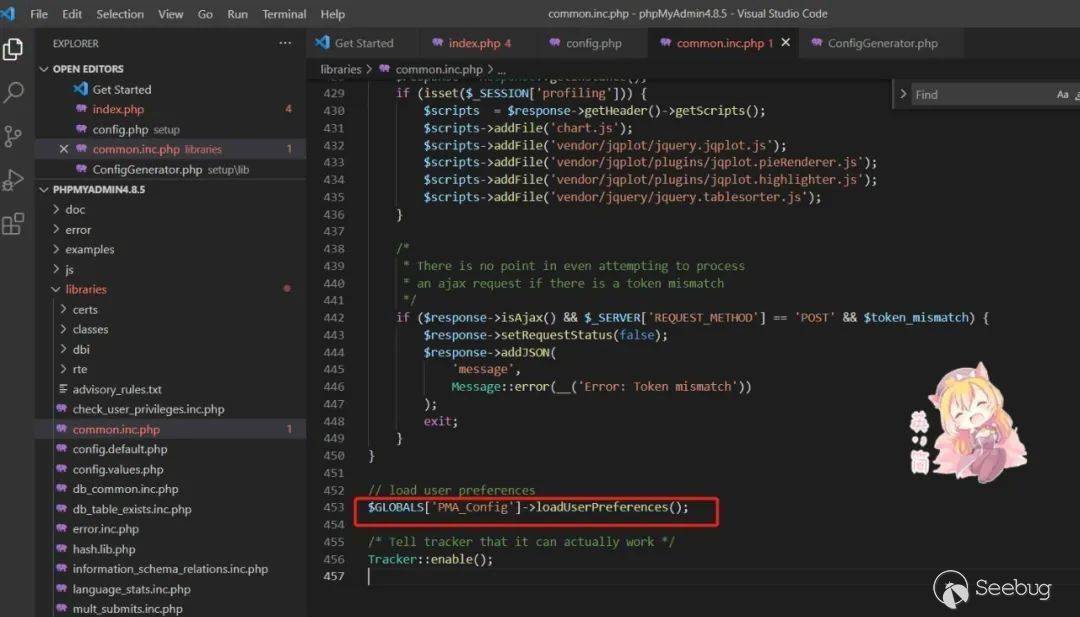Expand the replace field in Find widget

click(903, 94)
